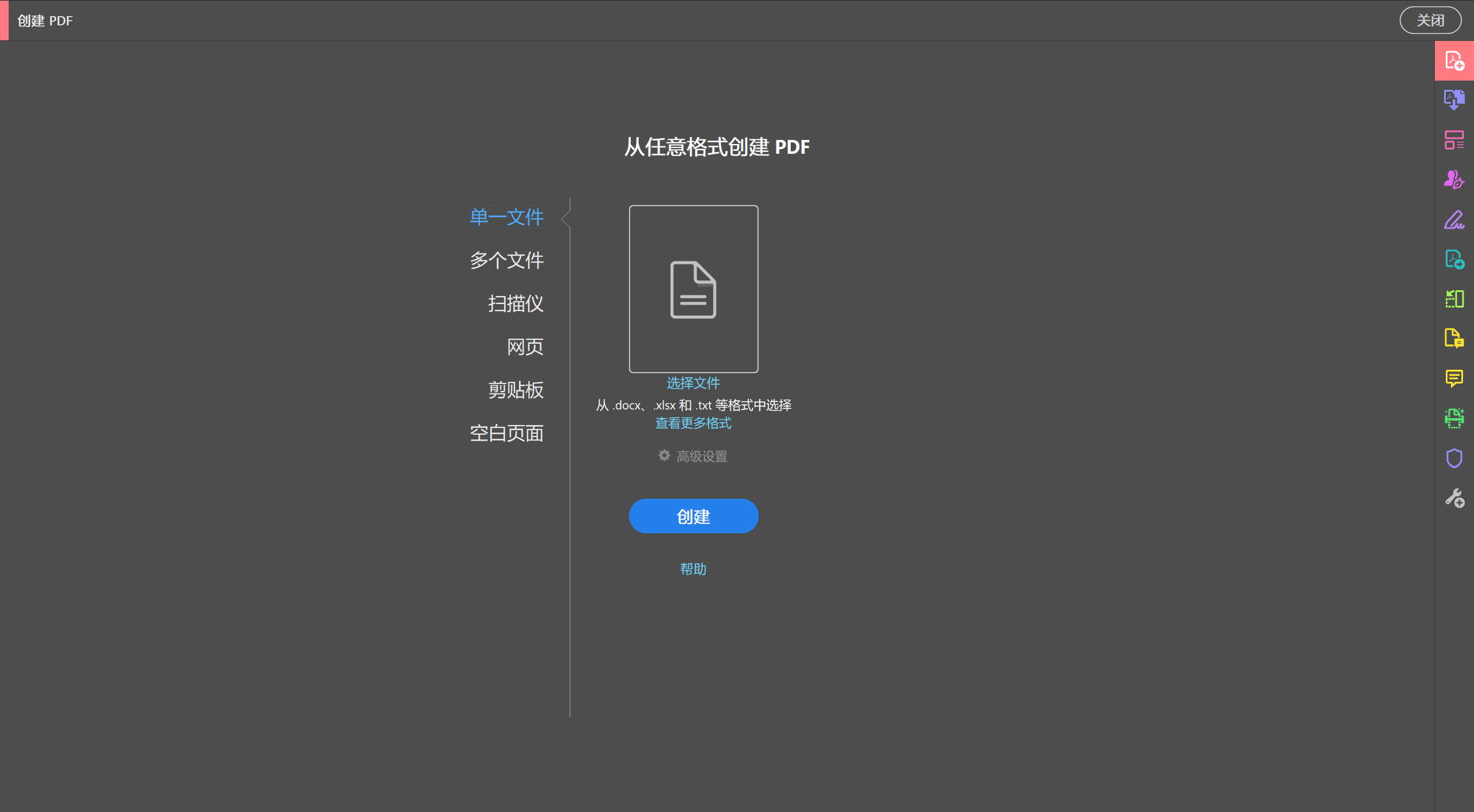Click the Request Signatures person-with-pen icon

pos(1454,180)
